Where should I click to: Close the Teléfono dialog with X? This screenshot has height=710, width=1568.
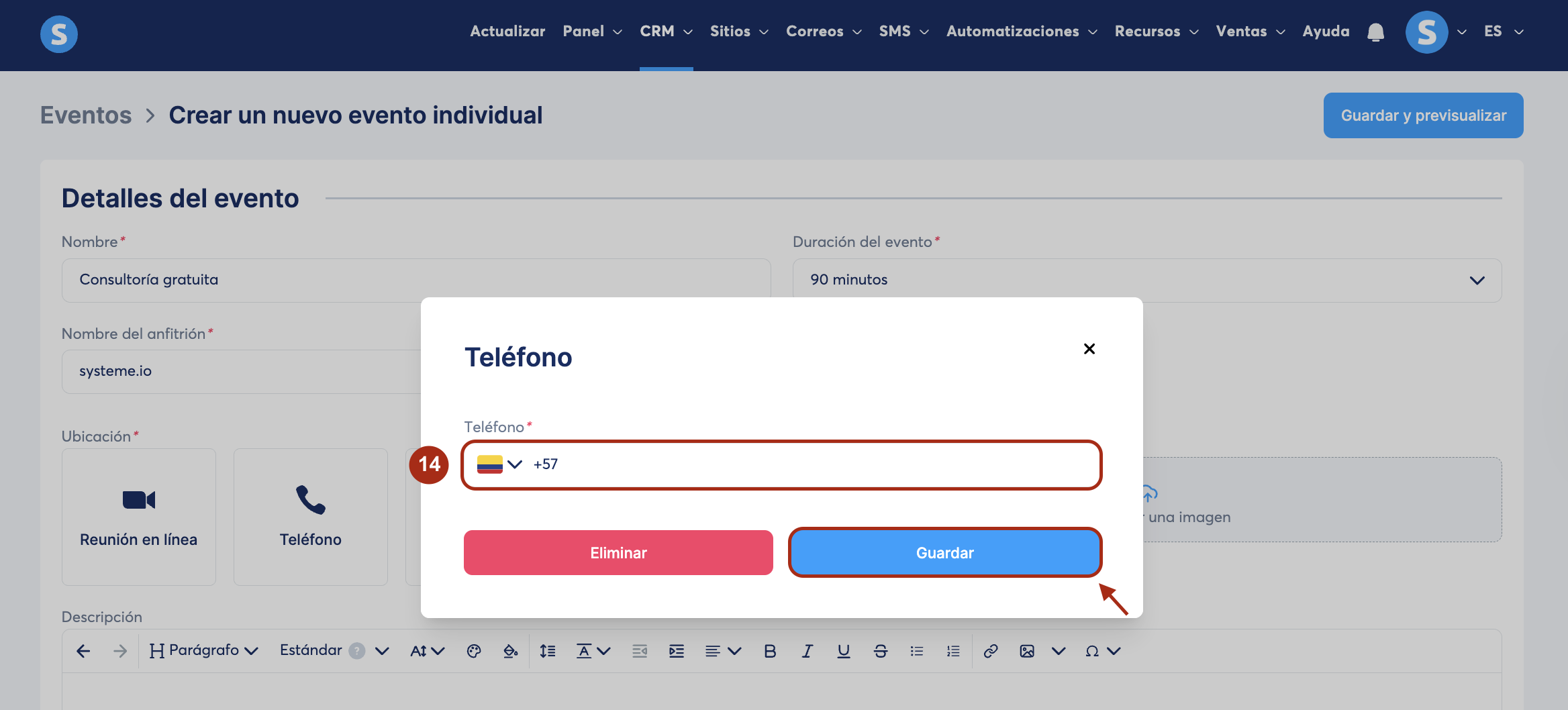[x=1089, y=349]
